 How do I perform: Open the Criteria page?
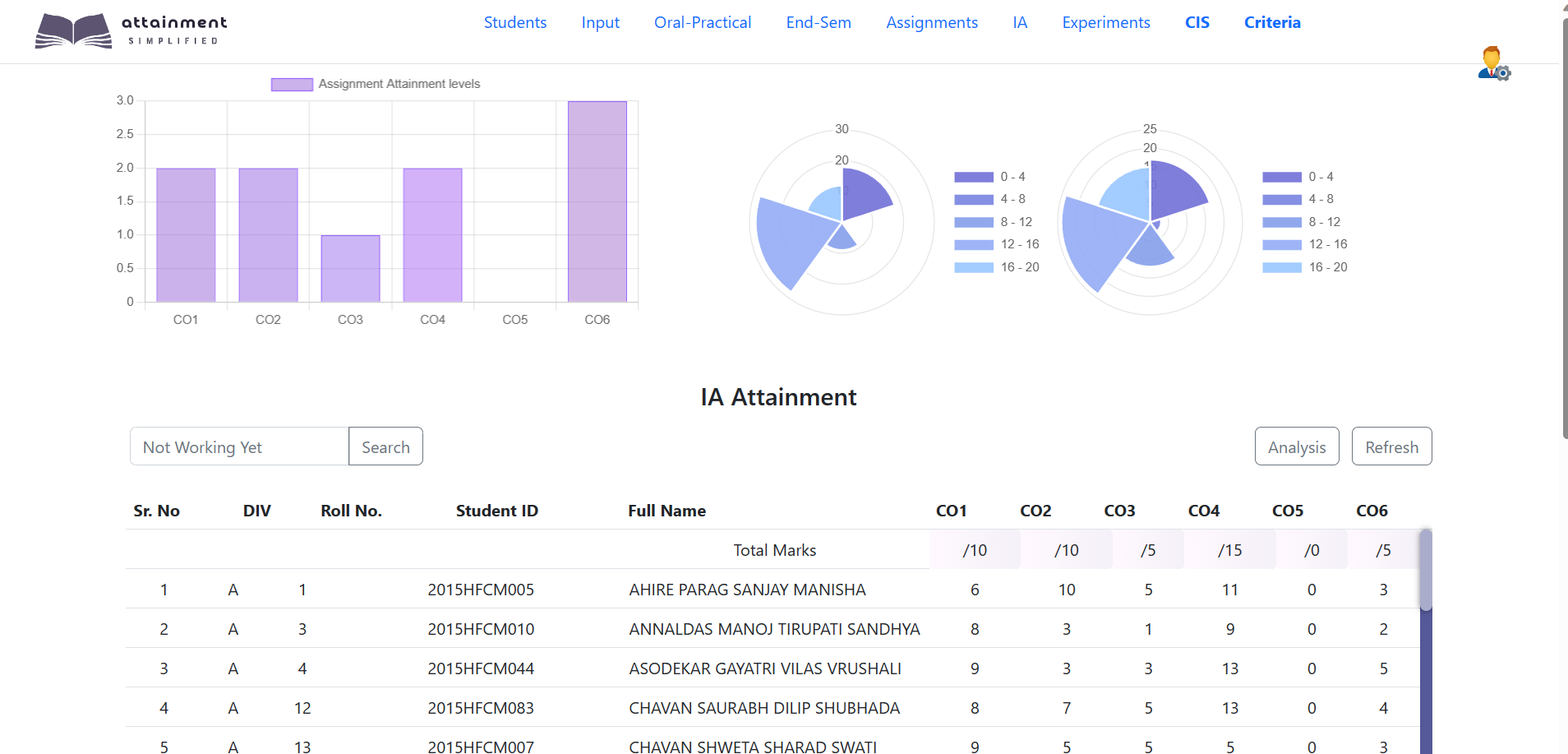1272,22
